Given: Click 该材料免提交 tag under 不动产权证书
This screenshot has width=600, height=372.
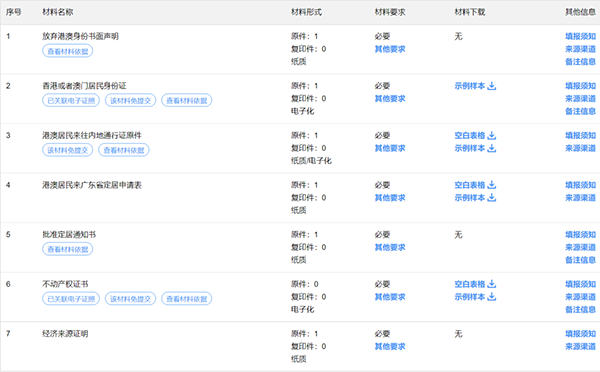Looking at the screenshot, I should pos(130,299).
